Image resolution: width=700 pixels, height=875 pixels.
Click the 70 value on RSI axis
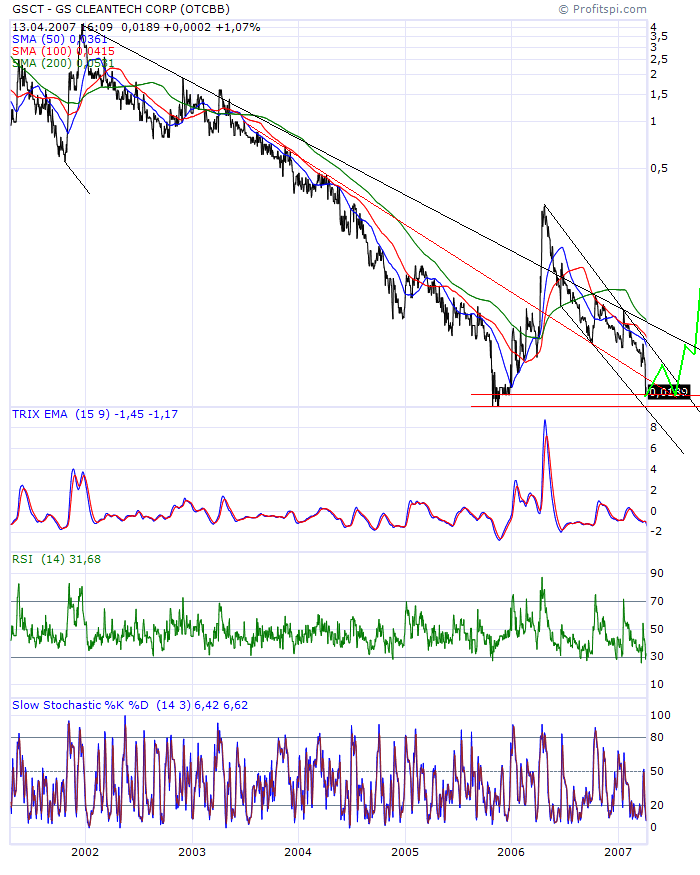tap(657, 602)
